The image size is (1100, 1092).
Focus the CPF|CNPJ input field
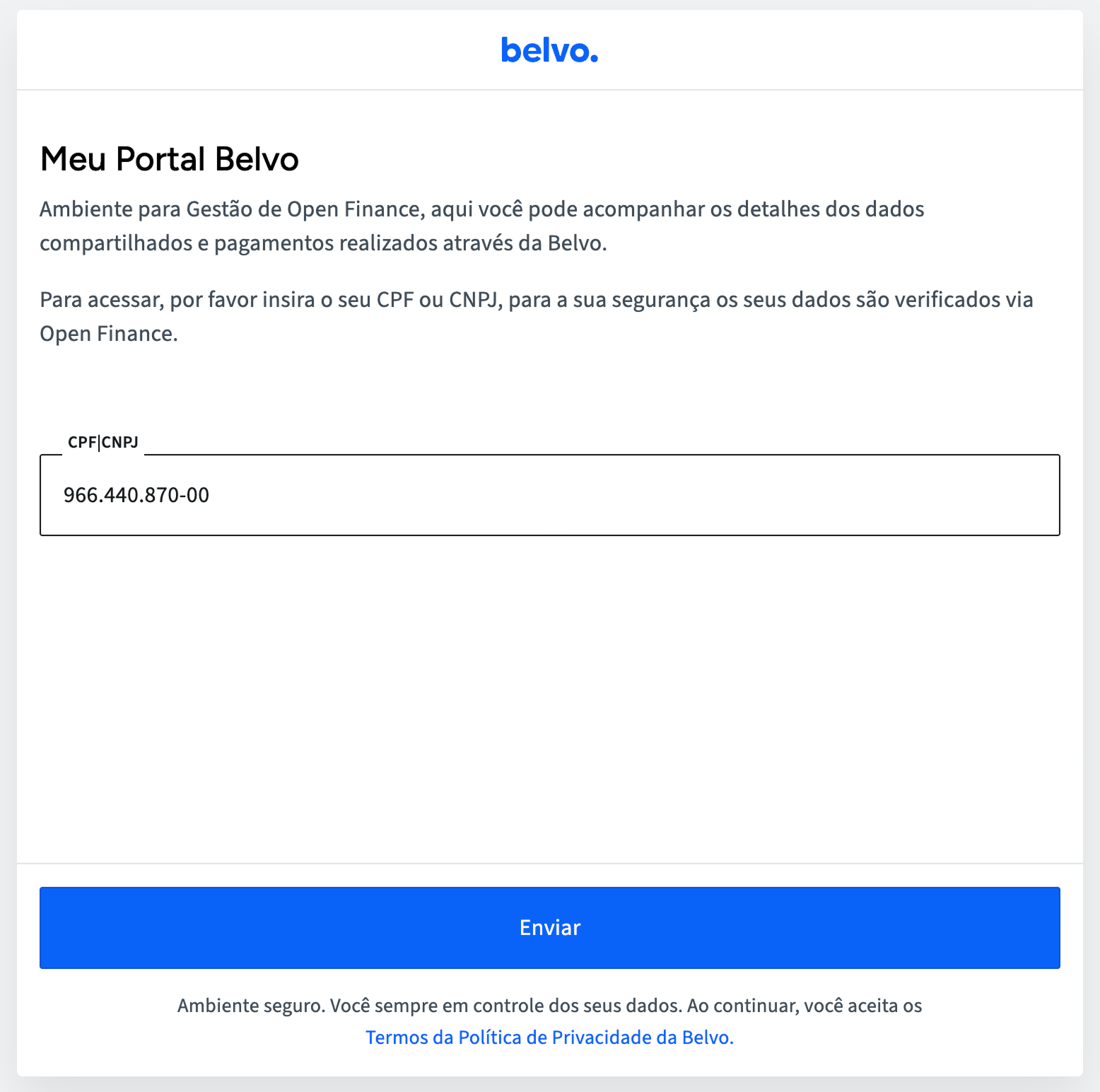[549, 495]
